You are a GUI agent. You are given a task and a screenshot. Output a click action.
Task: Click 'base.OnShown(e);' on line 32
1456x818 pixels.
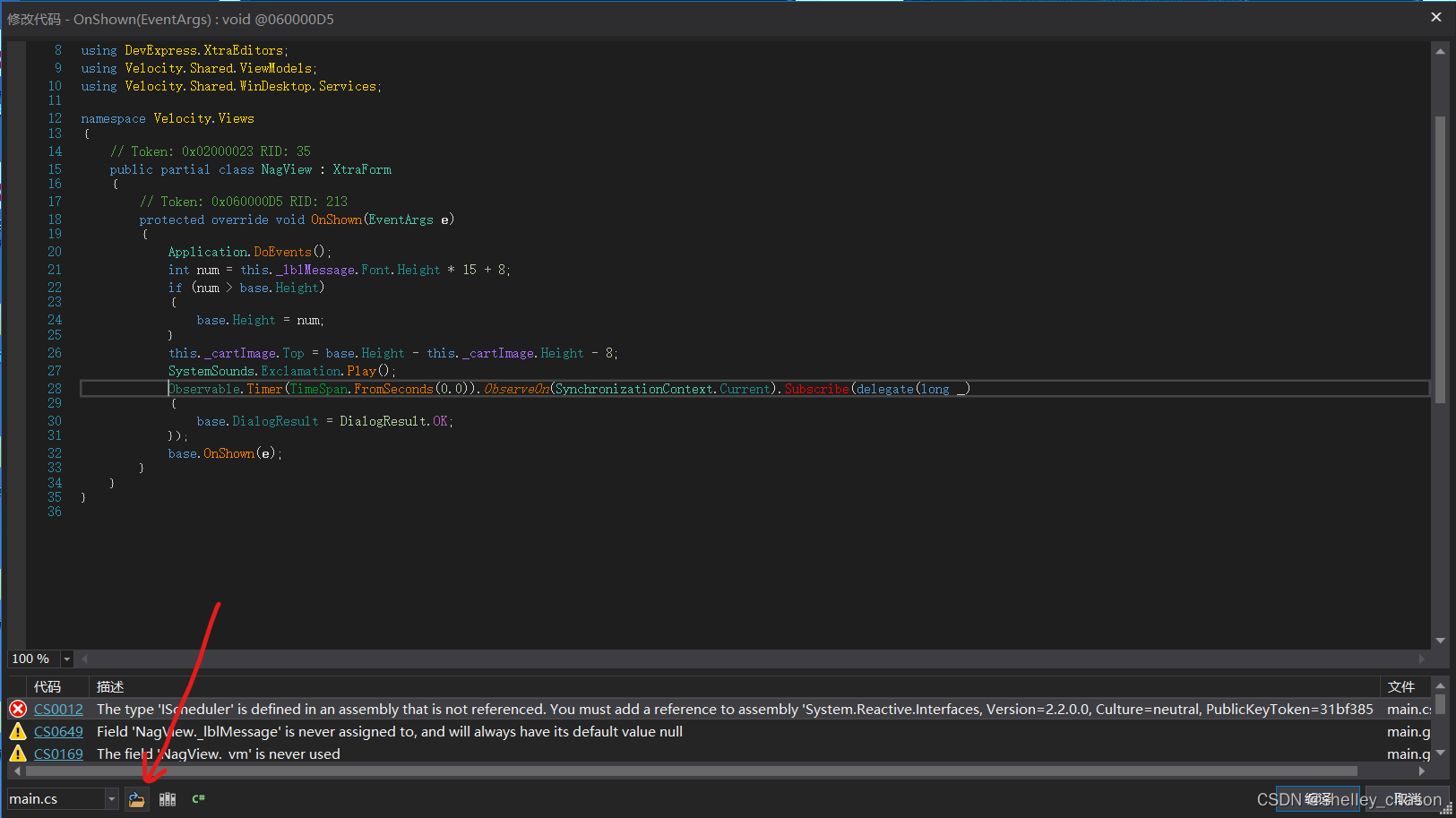coord(225,453)
